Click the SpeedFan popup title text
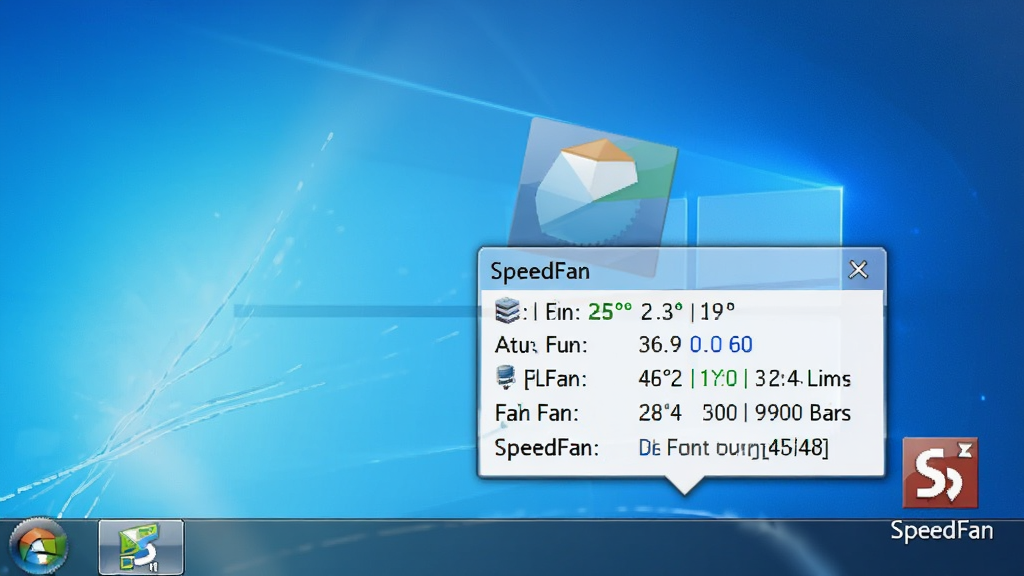The height and width of the screenshot is (576, 1024). point(540,271)
